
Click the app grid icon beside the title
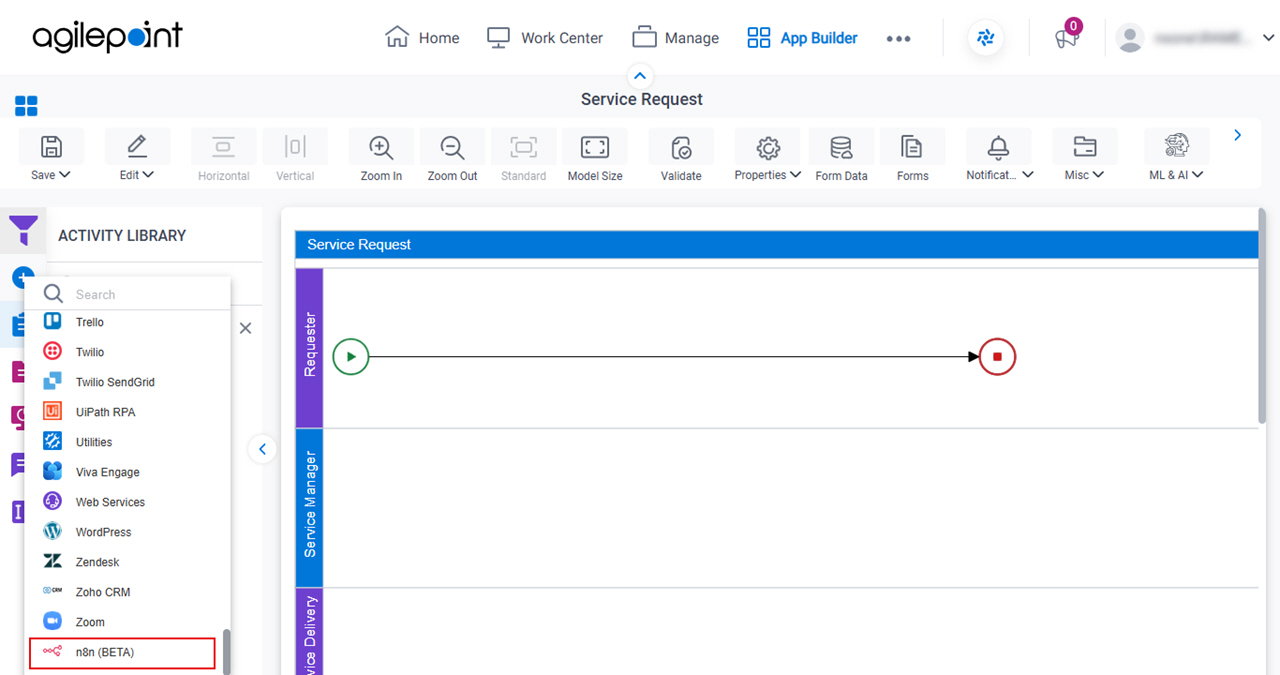point(26,106)
